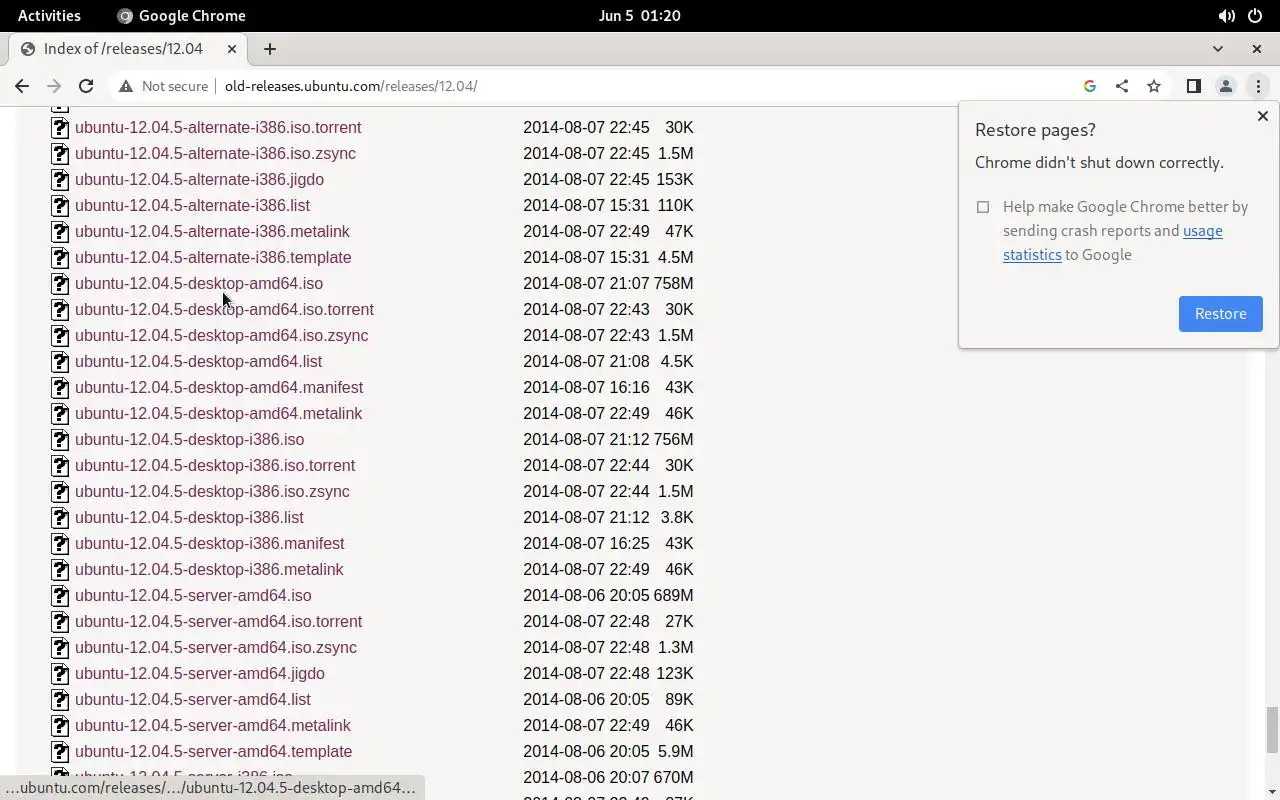Click file icon beside ubuntu-12.04.5-alternate-i386.list
This screenshot has height=800, width=1280.
pos(60,206)
